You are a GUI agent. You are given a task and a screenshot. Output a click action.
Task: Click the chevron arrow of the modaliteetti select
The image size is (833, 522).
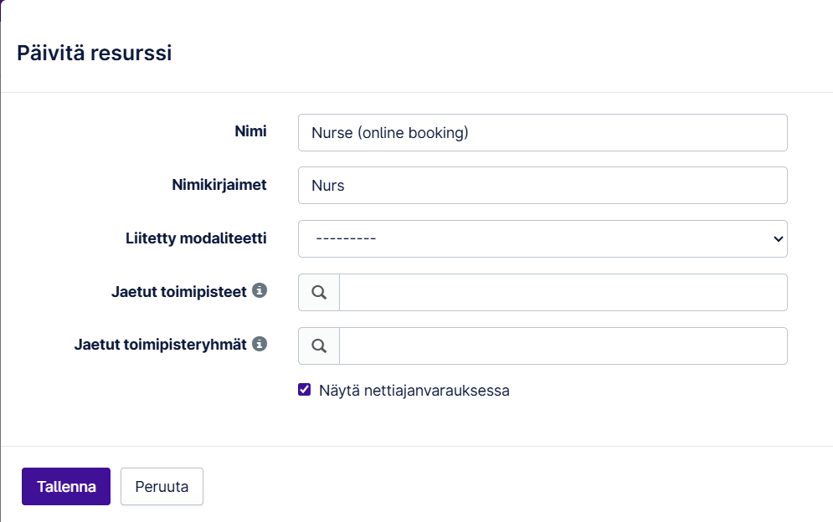(x=778, y=239)
